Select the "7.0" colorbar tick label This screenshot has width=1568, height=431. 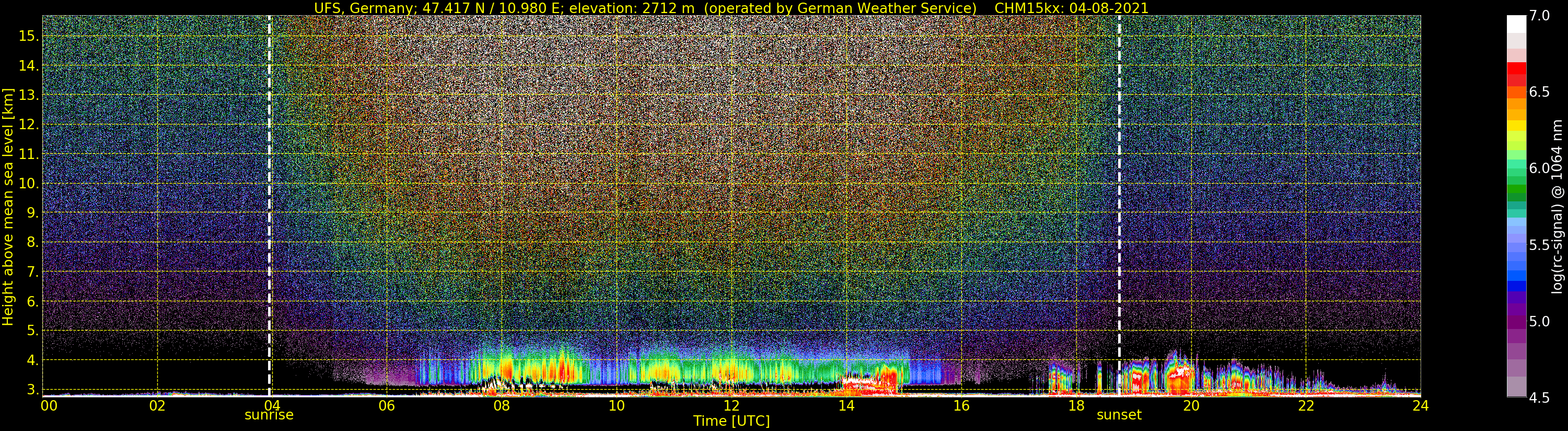pyautogui.click(x=1539, y=16)
